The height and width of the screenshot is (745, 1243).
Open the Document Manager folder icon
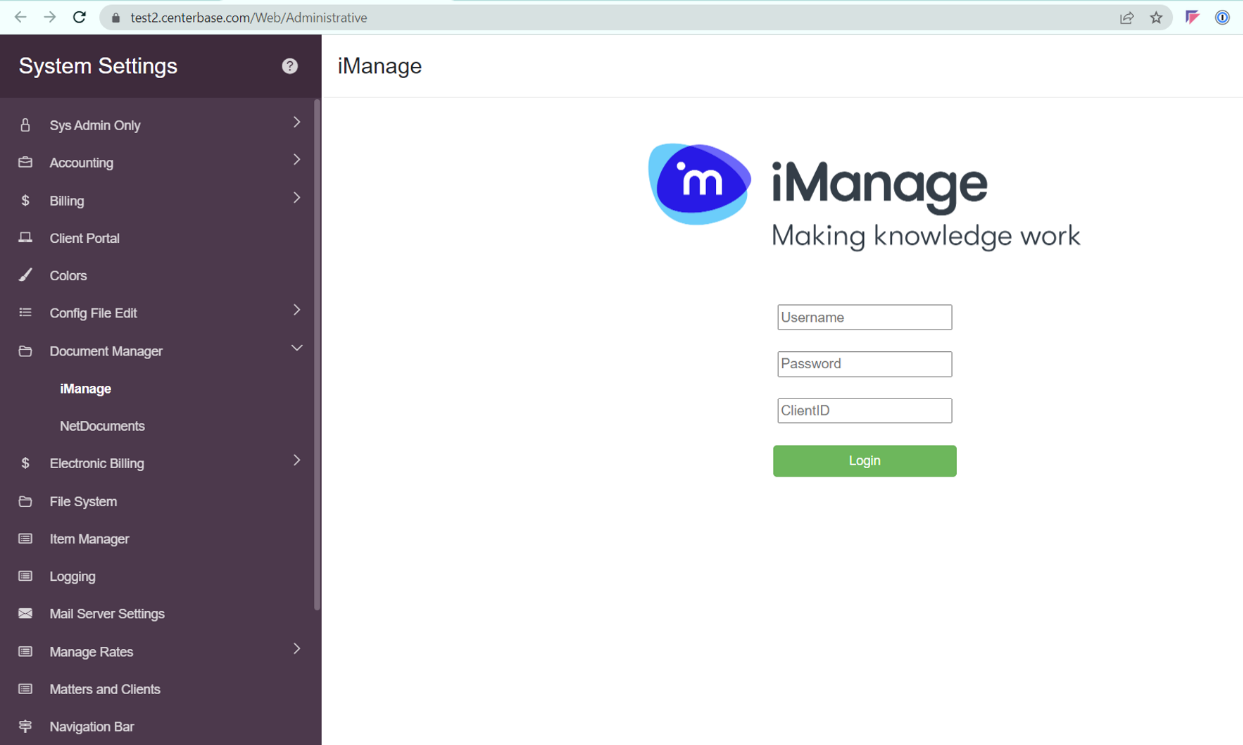pyautogui.click(x=25, y=351)
